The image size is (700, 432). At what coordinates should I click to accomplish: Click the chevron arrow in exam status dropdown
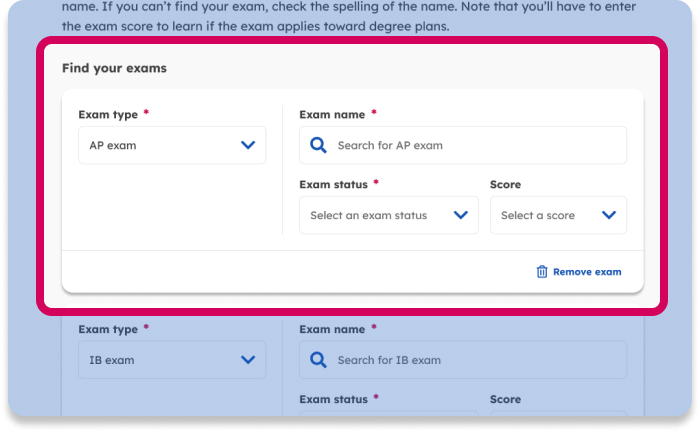[461, 215]
